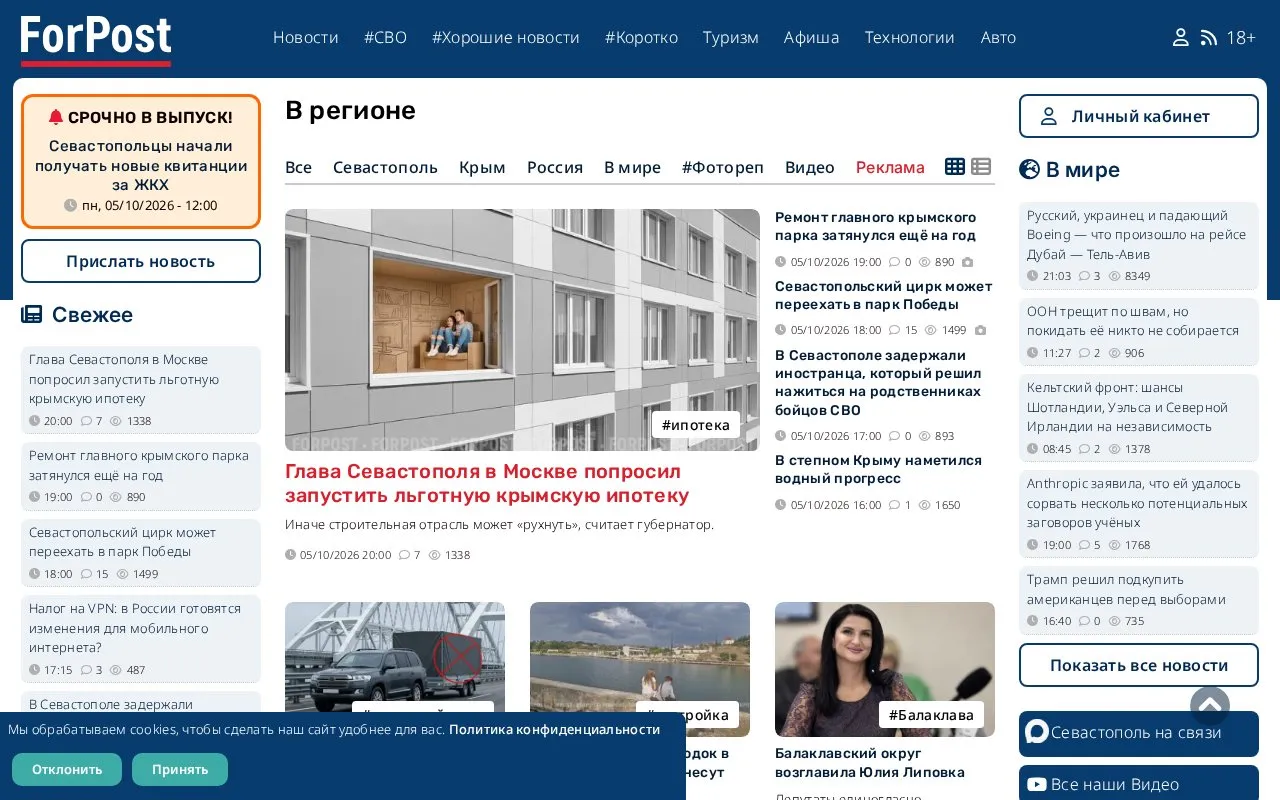Viewport: 1280px width, 800px height.
Task: Click the scroll-to-top chevron button
Action: coord(1210,706)
